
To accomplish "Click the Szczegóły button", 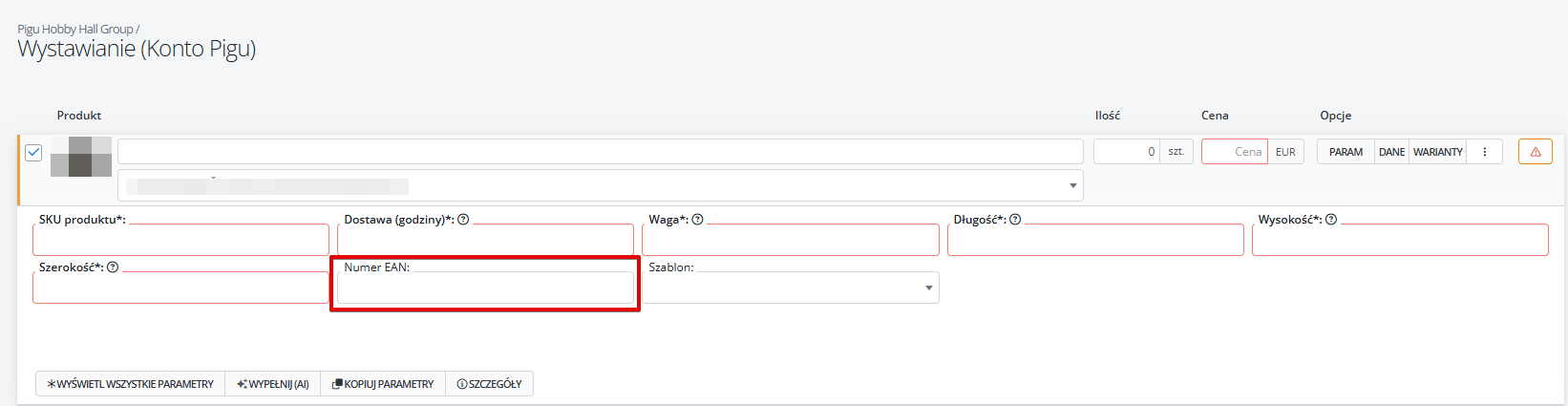I will click(x=489, y=384).
